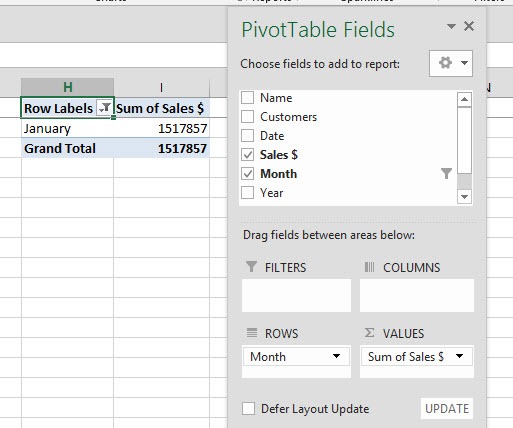
Task: Expand the Month field dropdown in ROWS
Action: [x=336, y=356]
